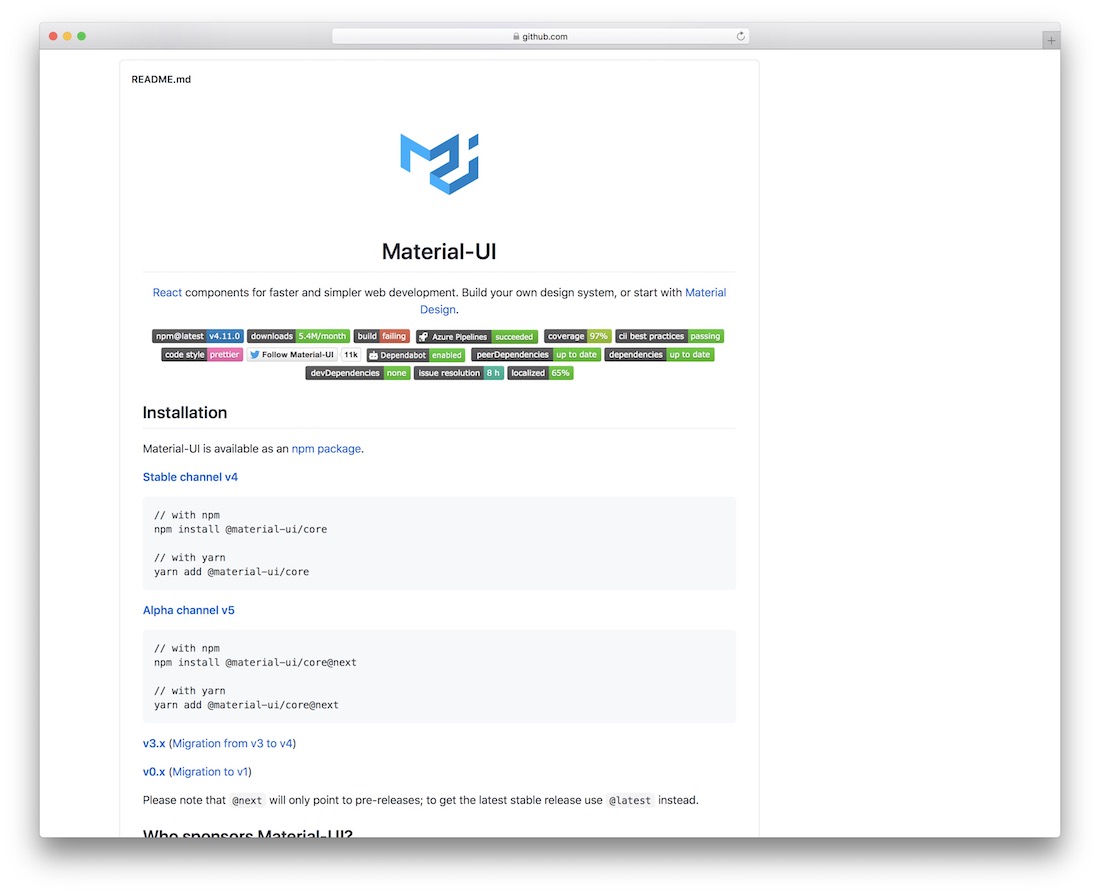Viewport: 1100px width, 894px height.
Task: Click the github.com address bar
Action: (x=540, y=36)
